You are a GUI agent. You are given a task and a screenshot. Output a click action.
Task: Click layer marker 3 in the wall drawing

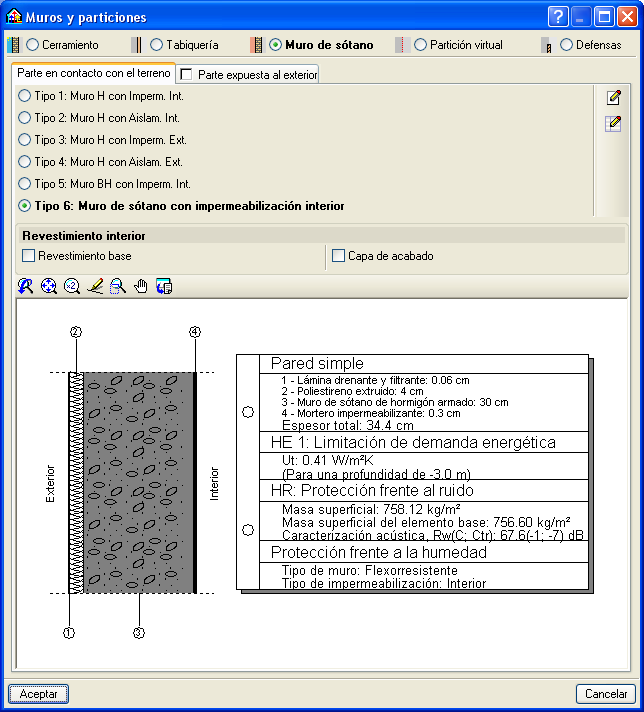click(139, 633)
